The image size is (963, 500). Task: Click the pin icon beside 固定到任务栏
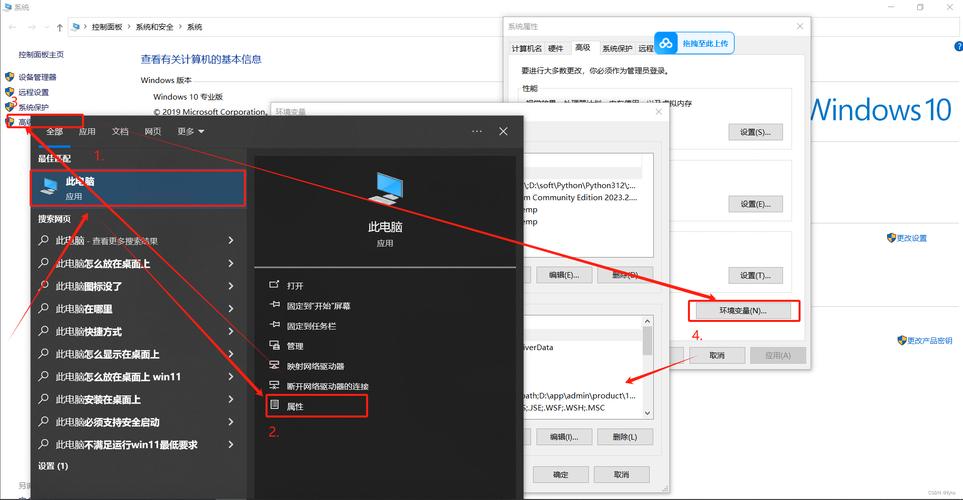275,325
